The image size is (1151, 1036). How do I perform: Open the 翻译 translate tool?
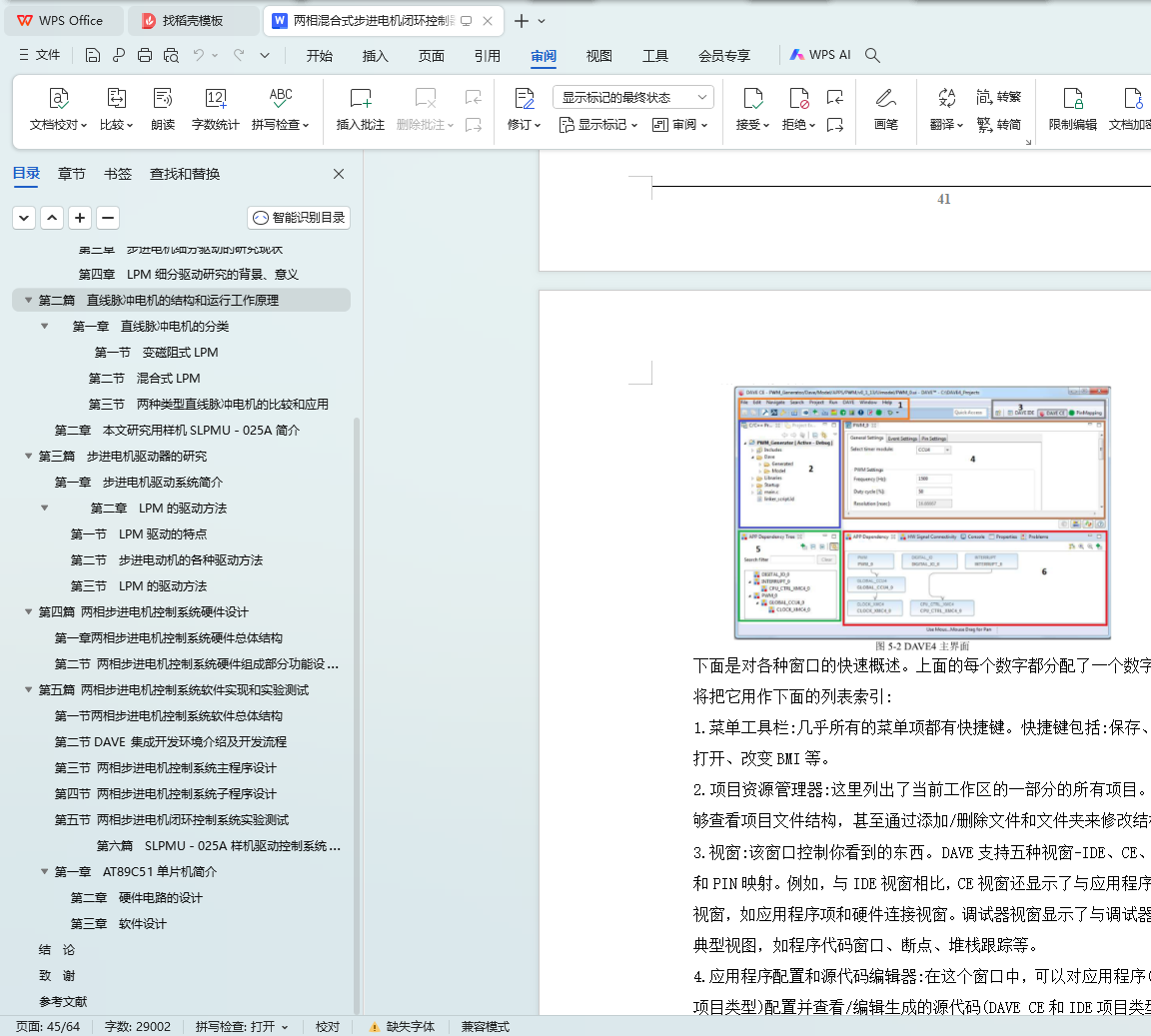(x=946, y=110)
